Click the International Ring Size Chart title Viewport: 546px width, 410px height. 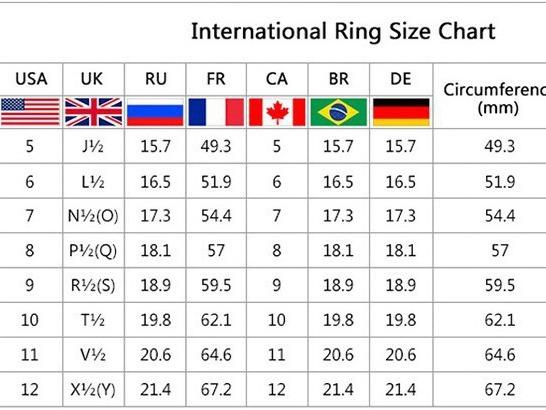point(343,31)
